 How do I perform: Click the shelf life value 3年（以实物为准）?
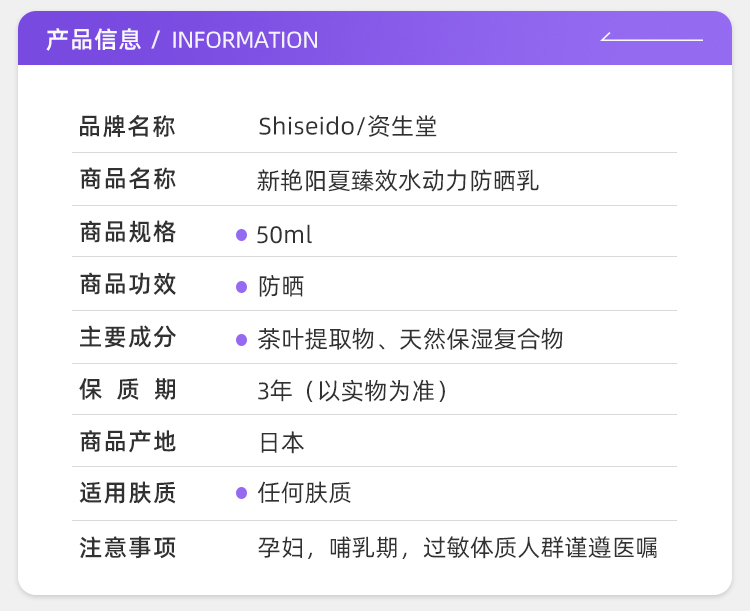click(x=353, y=391)
